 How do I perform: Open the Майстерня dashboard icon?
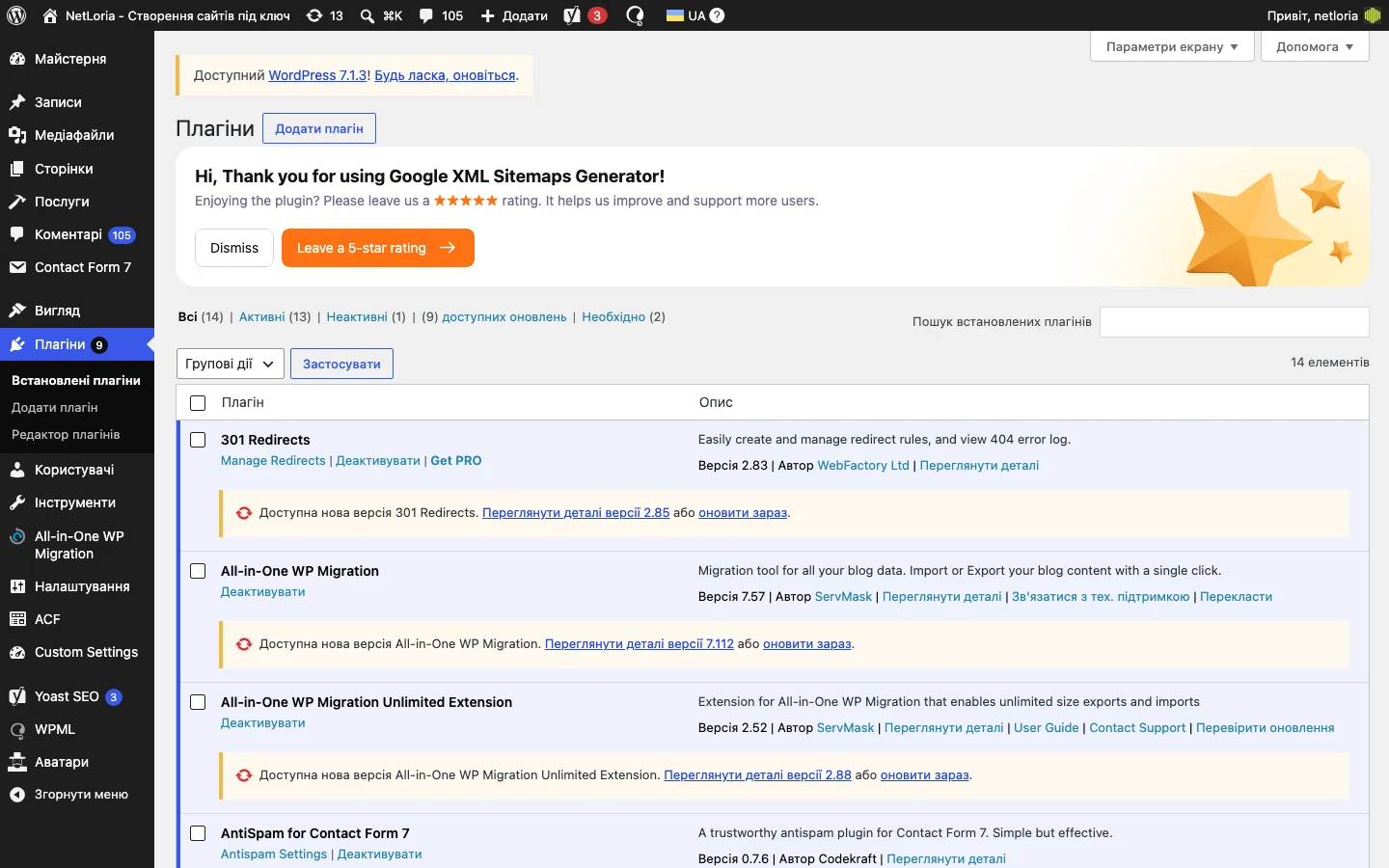pos(17,59)
